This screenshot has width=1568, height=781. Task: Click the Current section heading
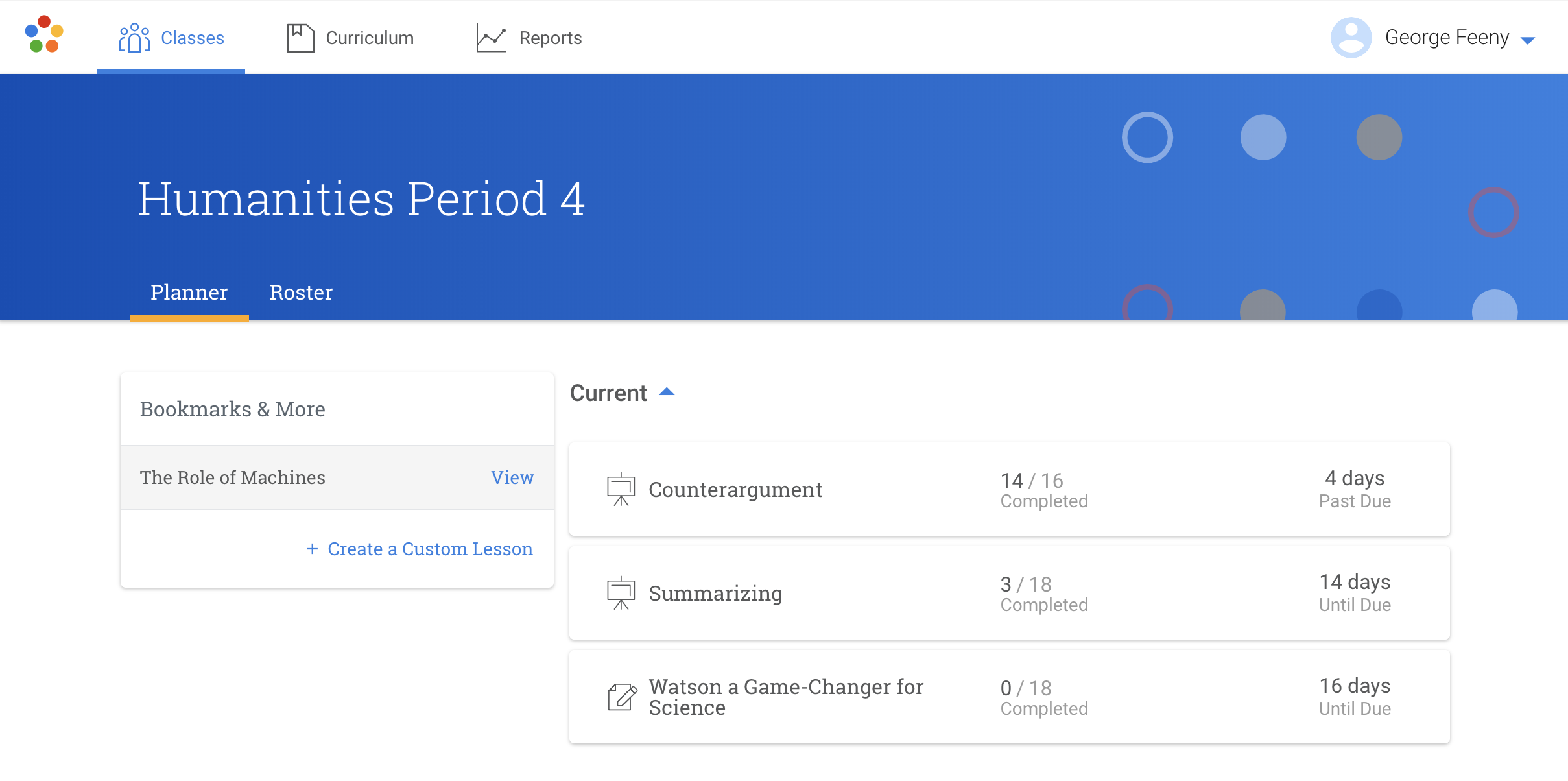(608, 393)
